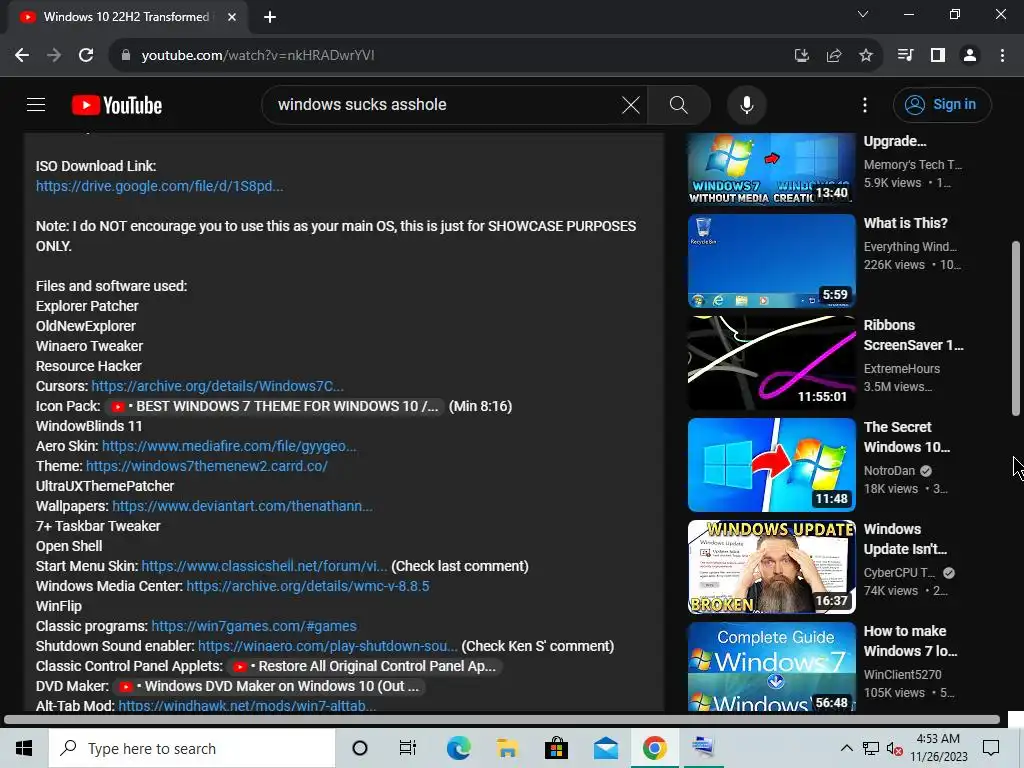Viewport: 1024px width, 768px height.
Task: Reload the current page
Action: (x=86, y=56)
